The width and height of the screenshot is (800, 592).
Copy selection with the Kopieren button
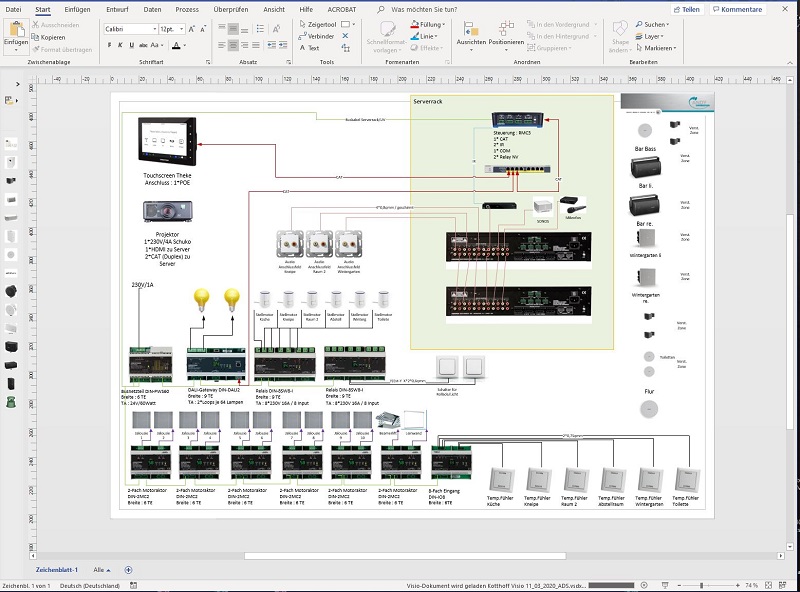pyautogui.click(x=48, y=37)
